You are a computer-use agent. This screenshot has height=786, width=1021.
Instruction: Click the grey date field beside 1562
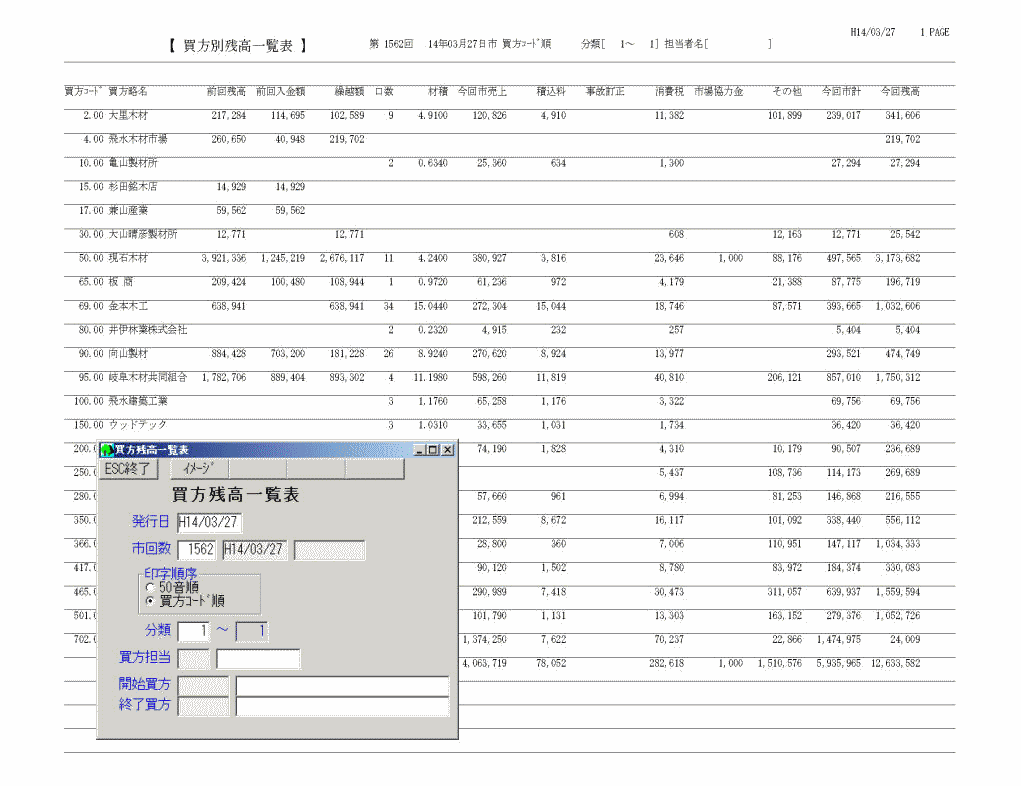[x=255, y=550]
